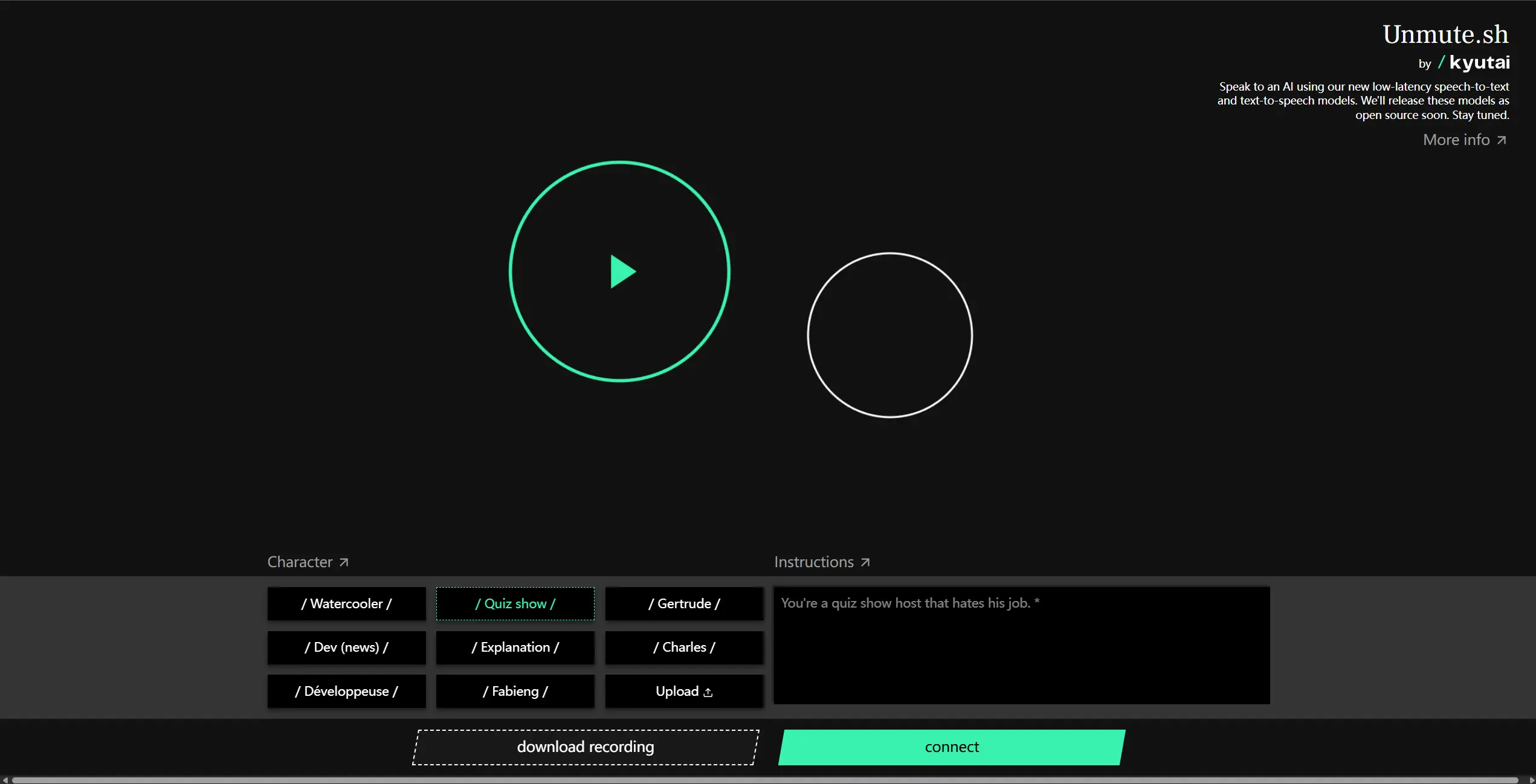Select the Gertrude character
The width and height of the screenshot is (1536, 784).
click(683, 603)
